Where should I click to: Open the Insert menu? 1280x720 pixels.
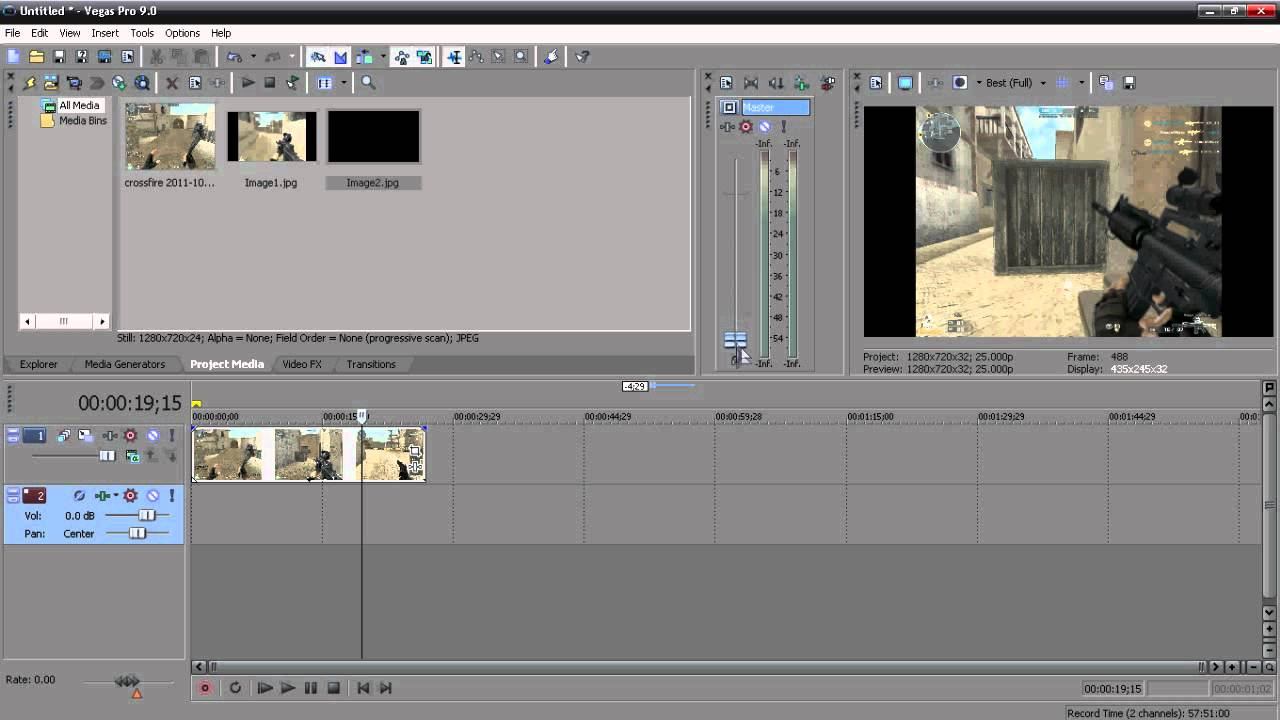pos(105,33)
